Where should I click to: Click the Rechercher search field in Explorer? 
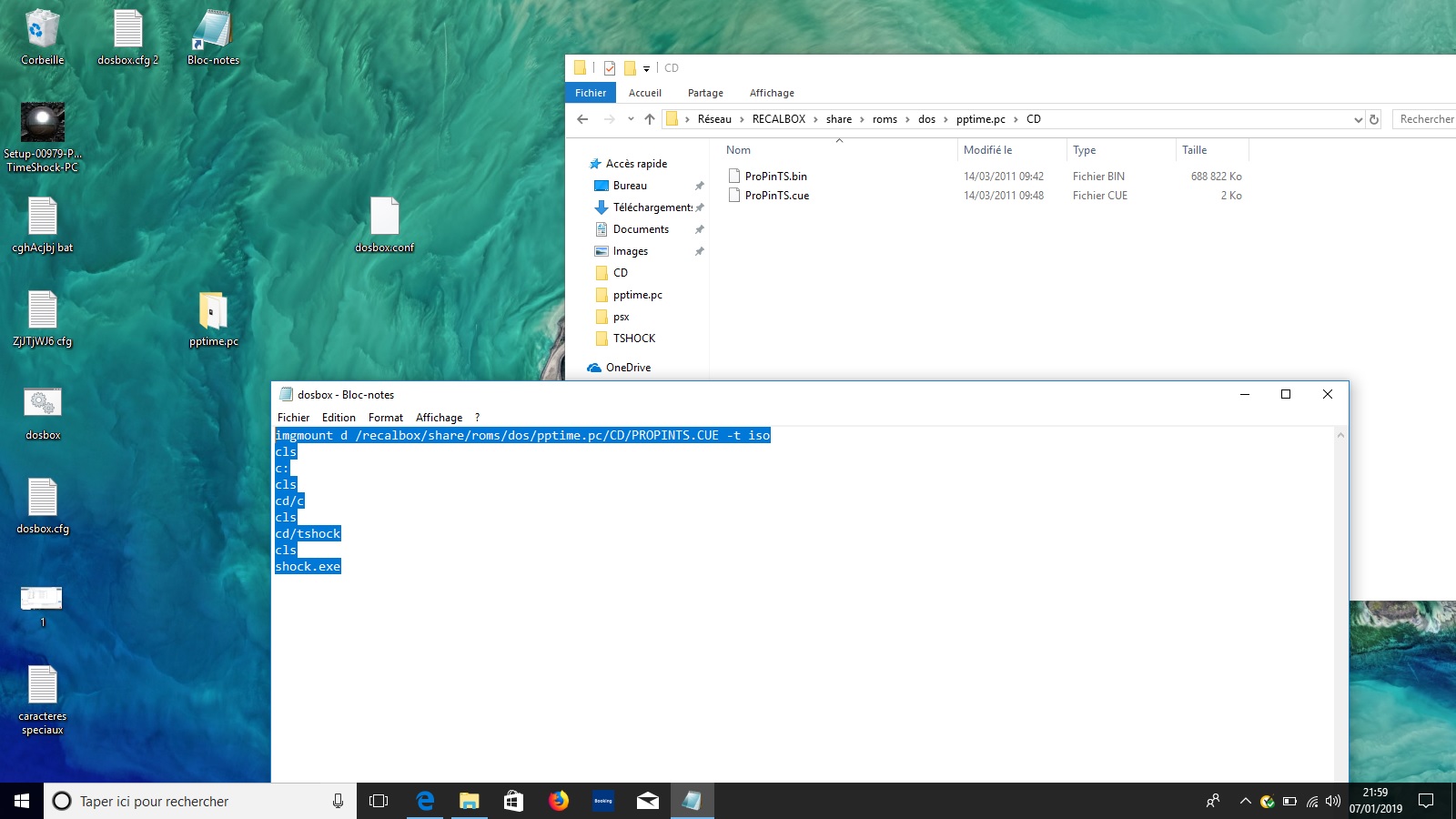(1424, 119)
